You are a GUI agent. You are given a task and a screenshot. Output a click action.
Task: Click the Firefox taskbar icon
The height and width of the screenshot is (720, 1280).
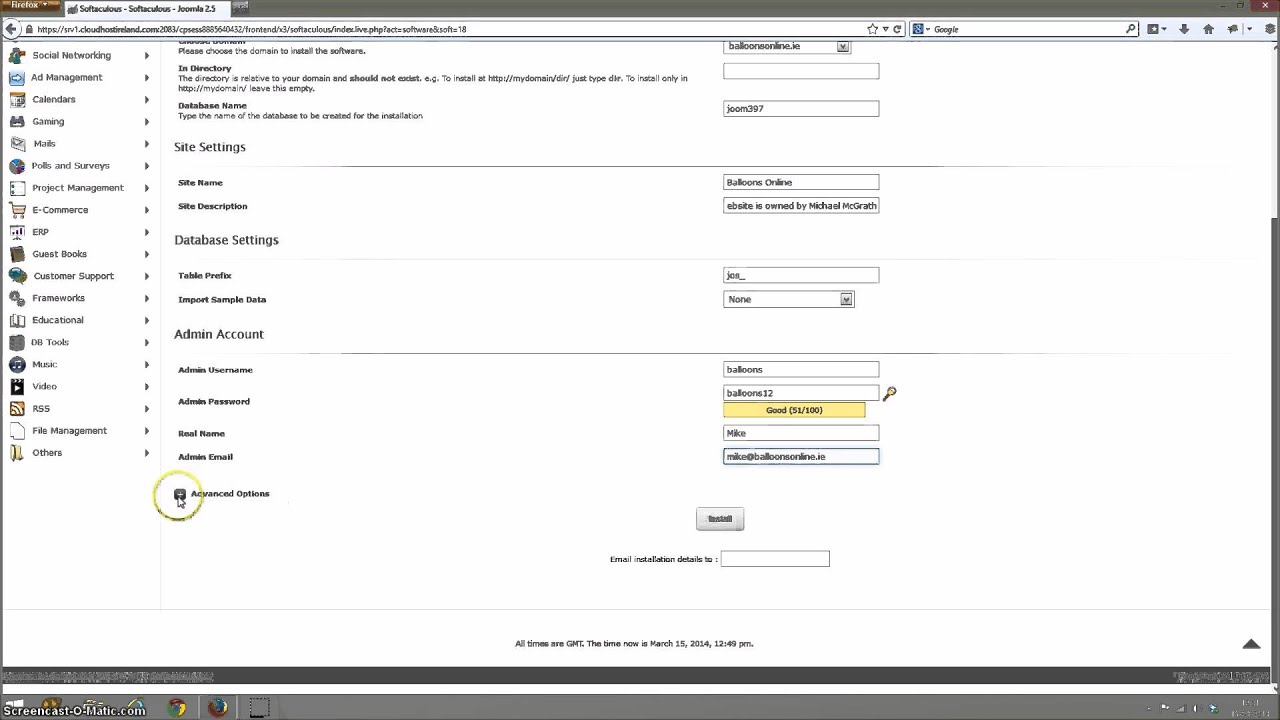(x=217, y=708)
